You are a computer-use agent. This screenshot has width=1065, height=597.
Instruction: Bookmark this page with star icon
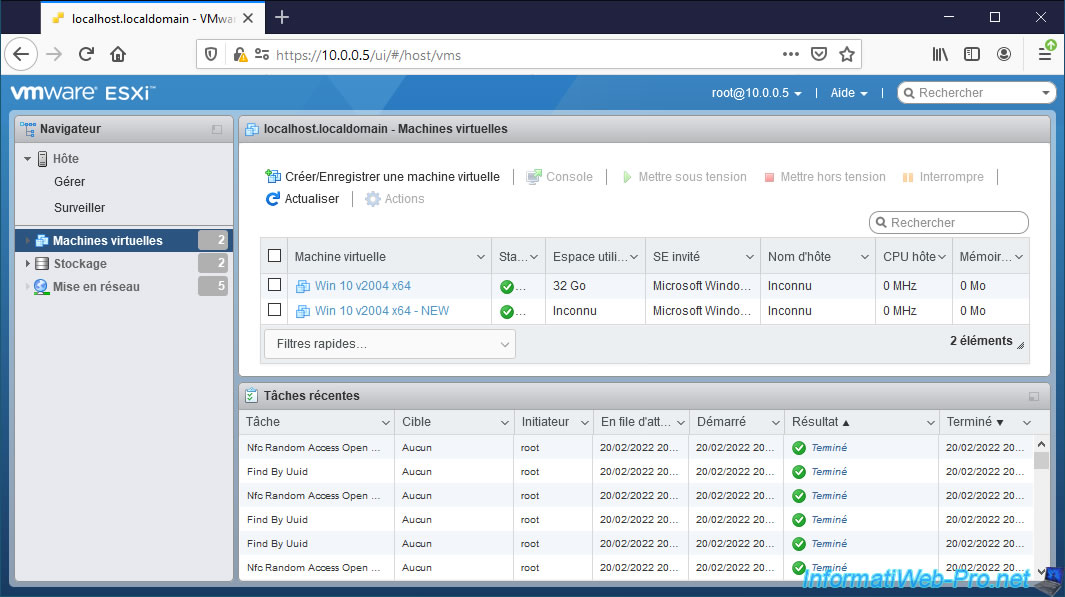pos(846,54)
